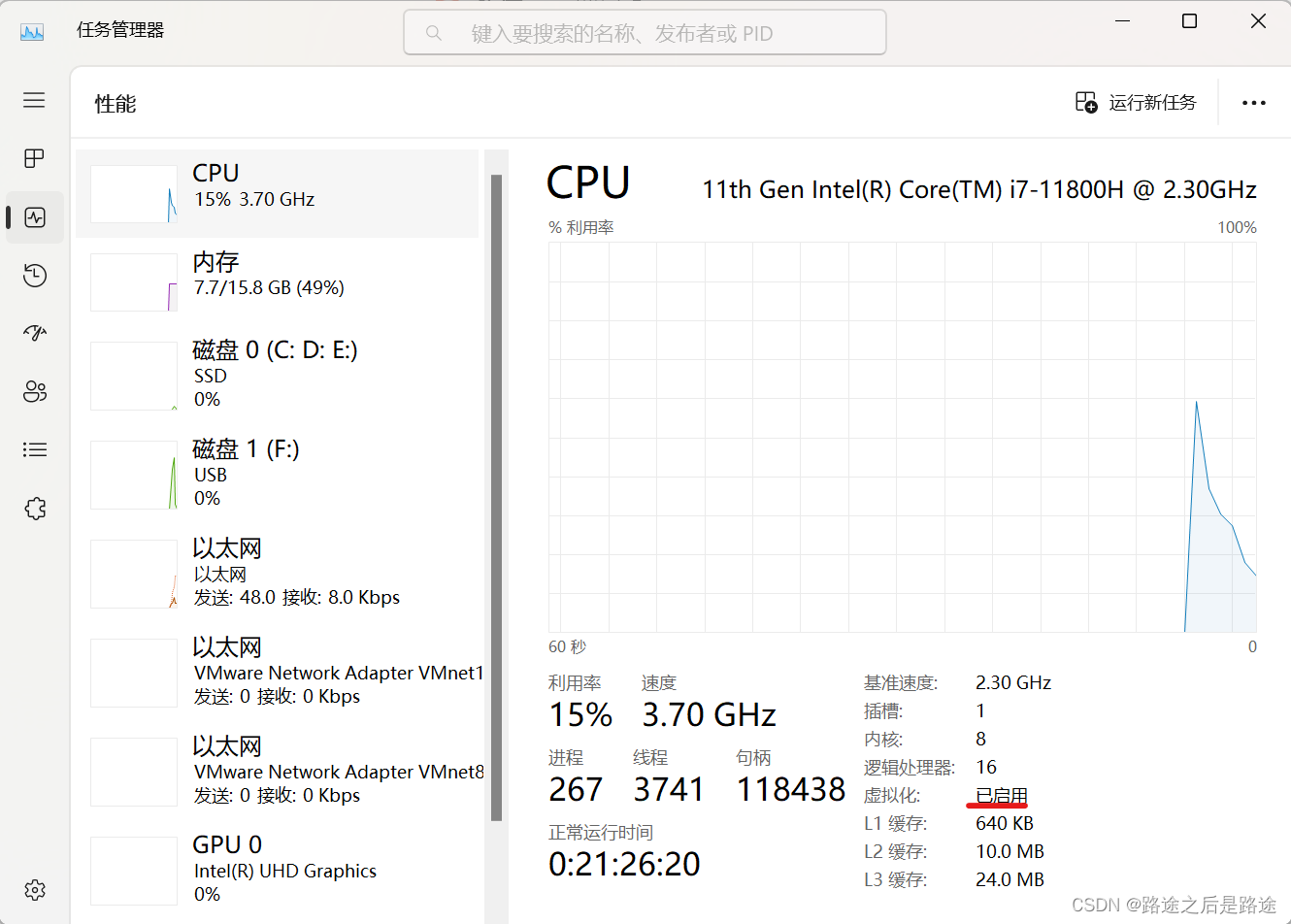The width and height of the screenshot is (1291, 924).
Task: Open Task Manager settings gear icon
Action: tap(35, 890)
